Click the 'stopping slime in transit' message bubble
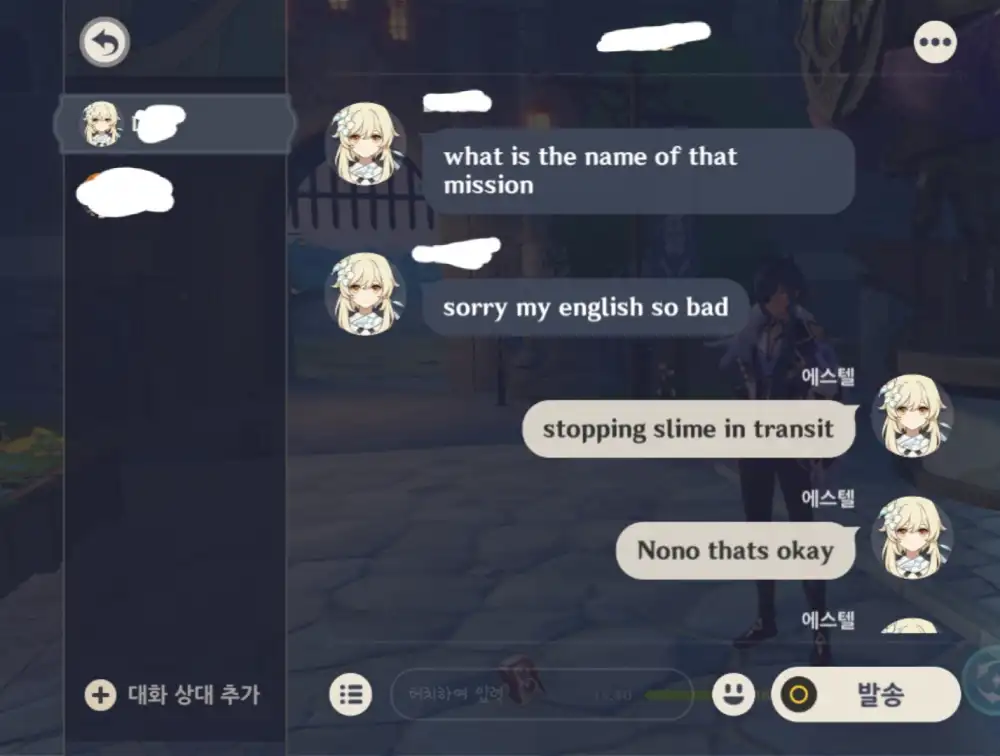 (688, 429)
